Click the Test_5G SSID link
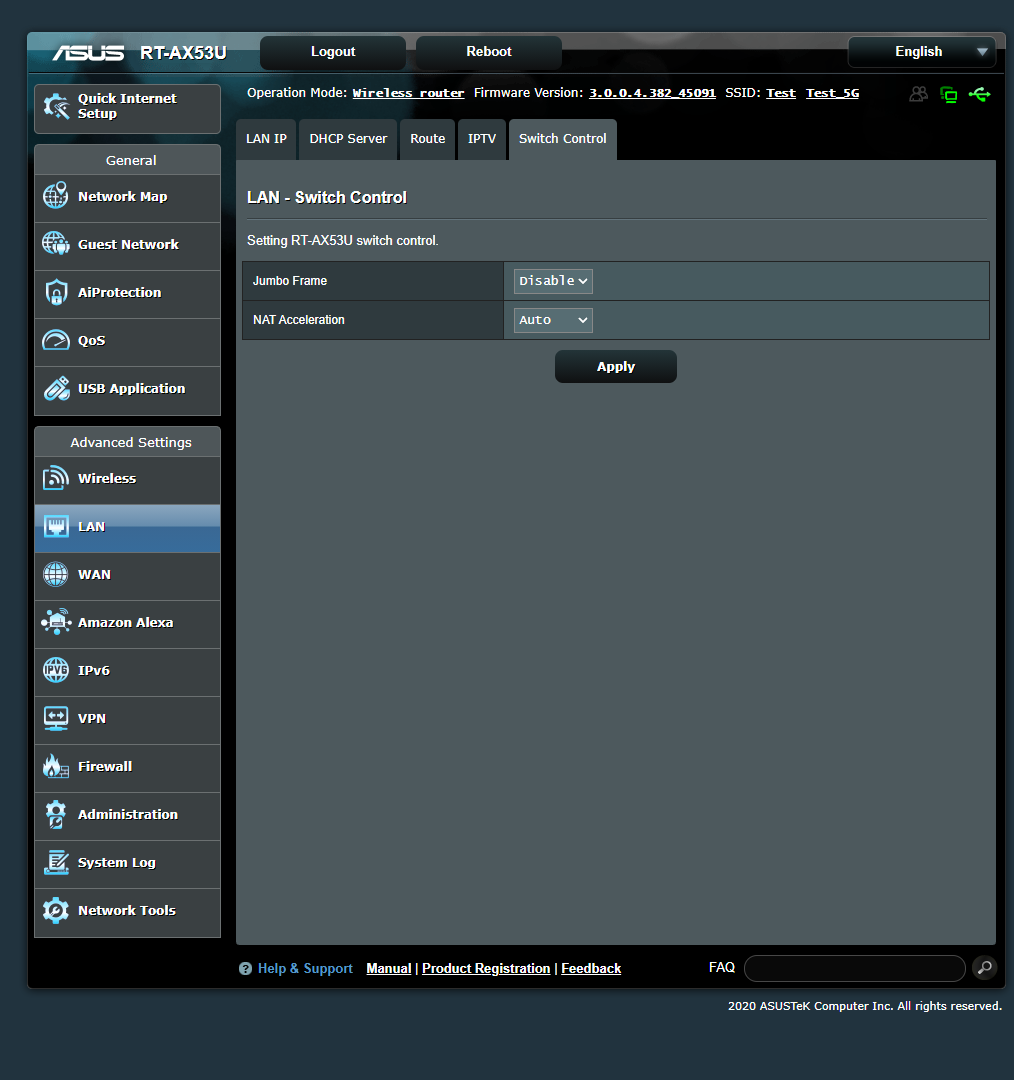The width and height of the screenshot is (1014, 1080). click(x=833, y=93)
